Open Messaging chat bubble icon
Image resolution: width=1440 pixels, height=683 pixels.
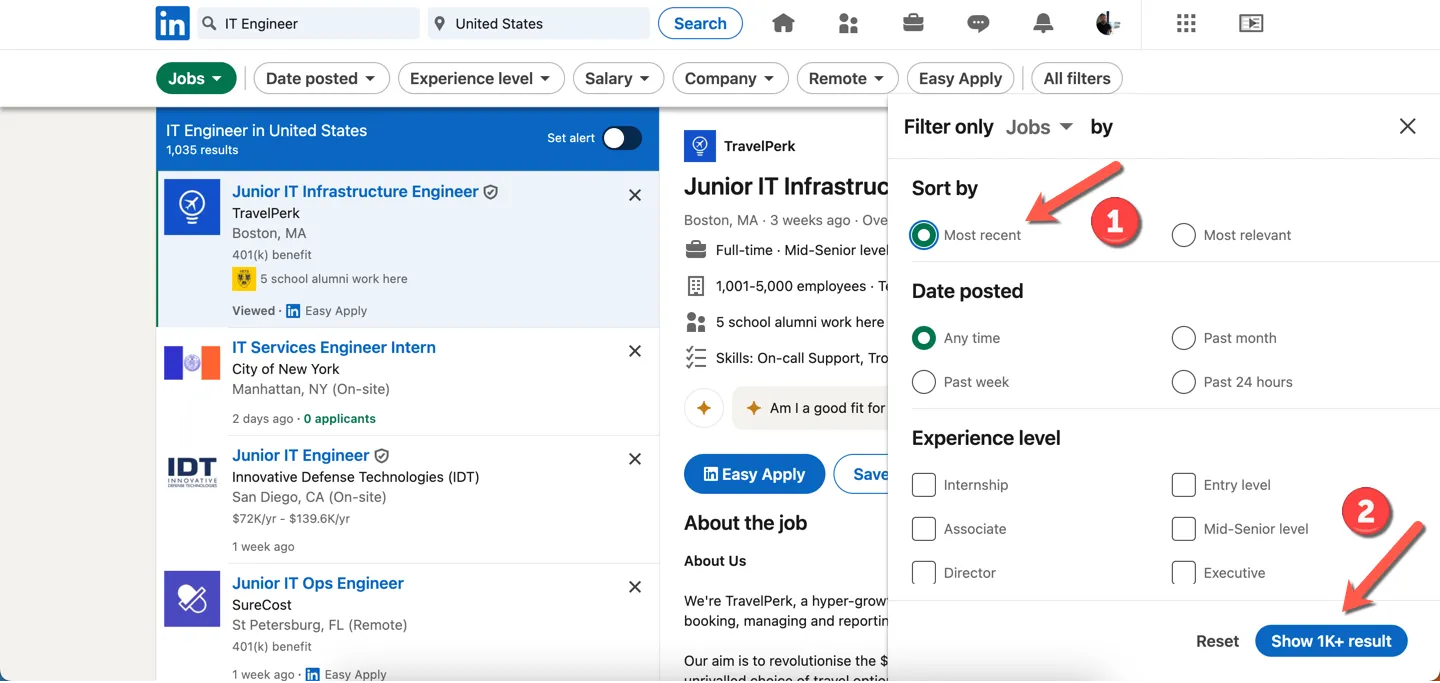pos(978,23)
